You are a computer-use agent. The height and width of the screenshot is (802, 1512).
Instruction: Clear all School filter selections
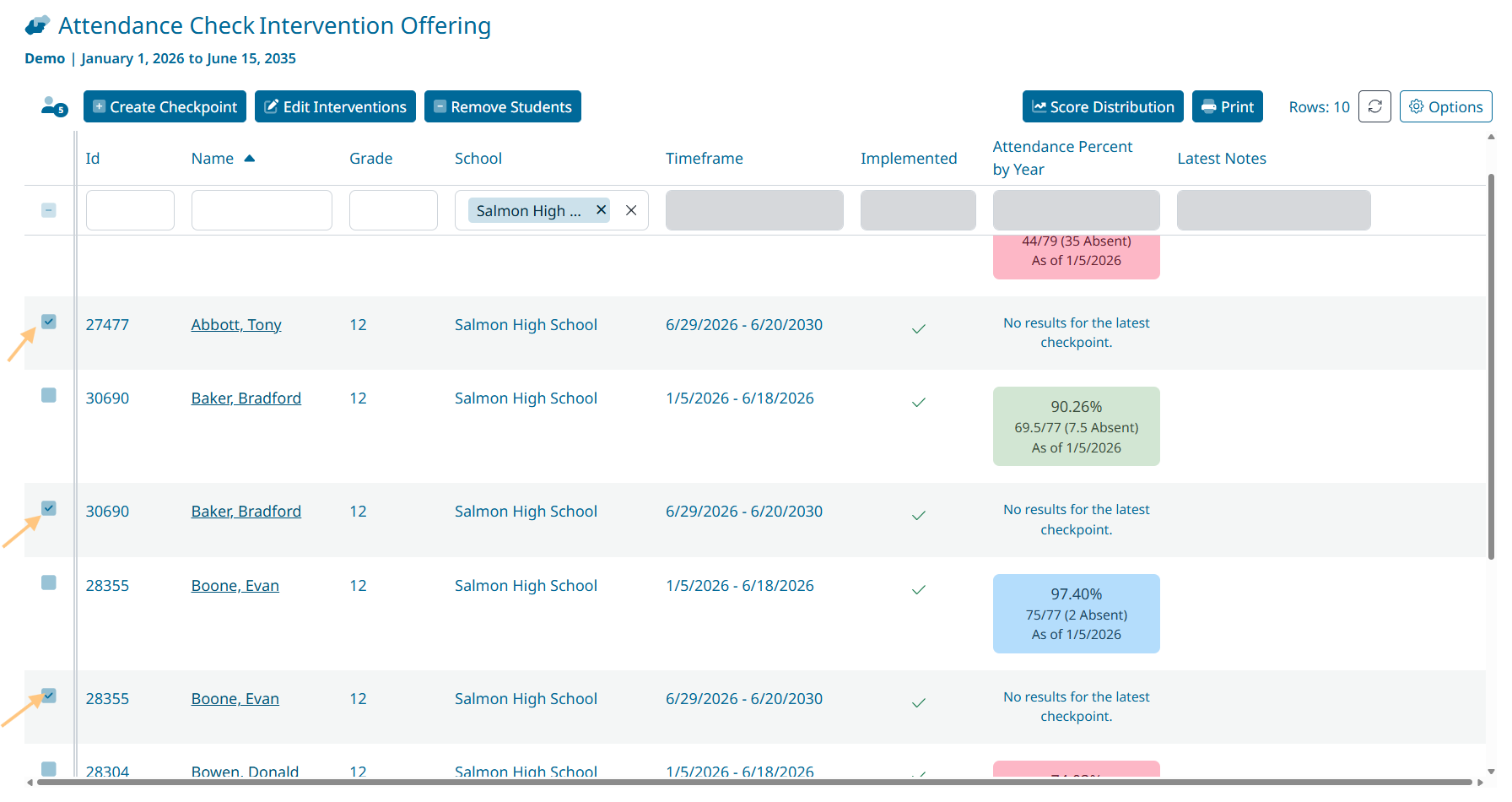pos(631,210)
